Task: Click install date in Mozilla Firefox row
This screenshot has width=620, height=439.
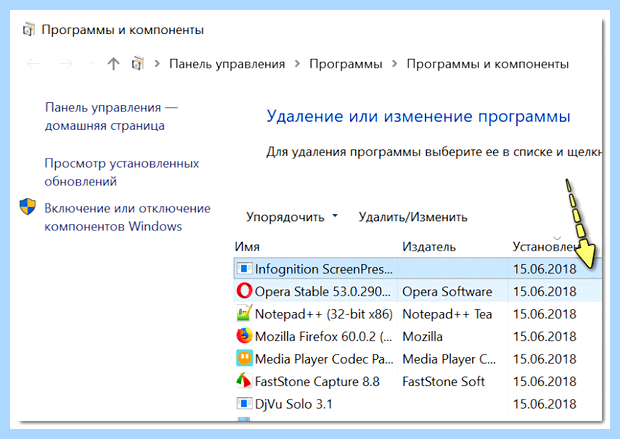Action: click(544, 337)
